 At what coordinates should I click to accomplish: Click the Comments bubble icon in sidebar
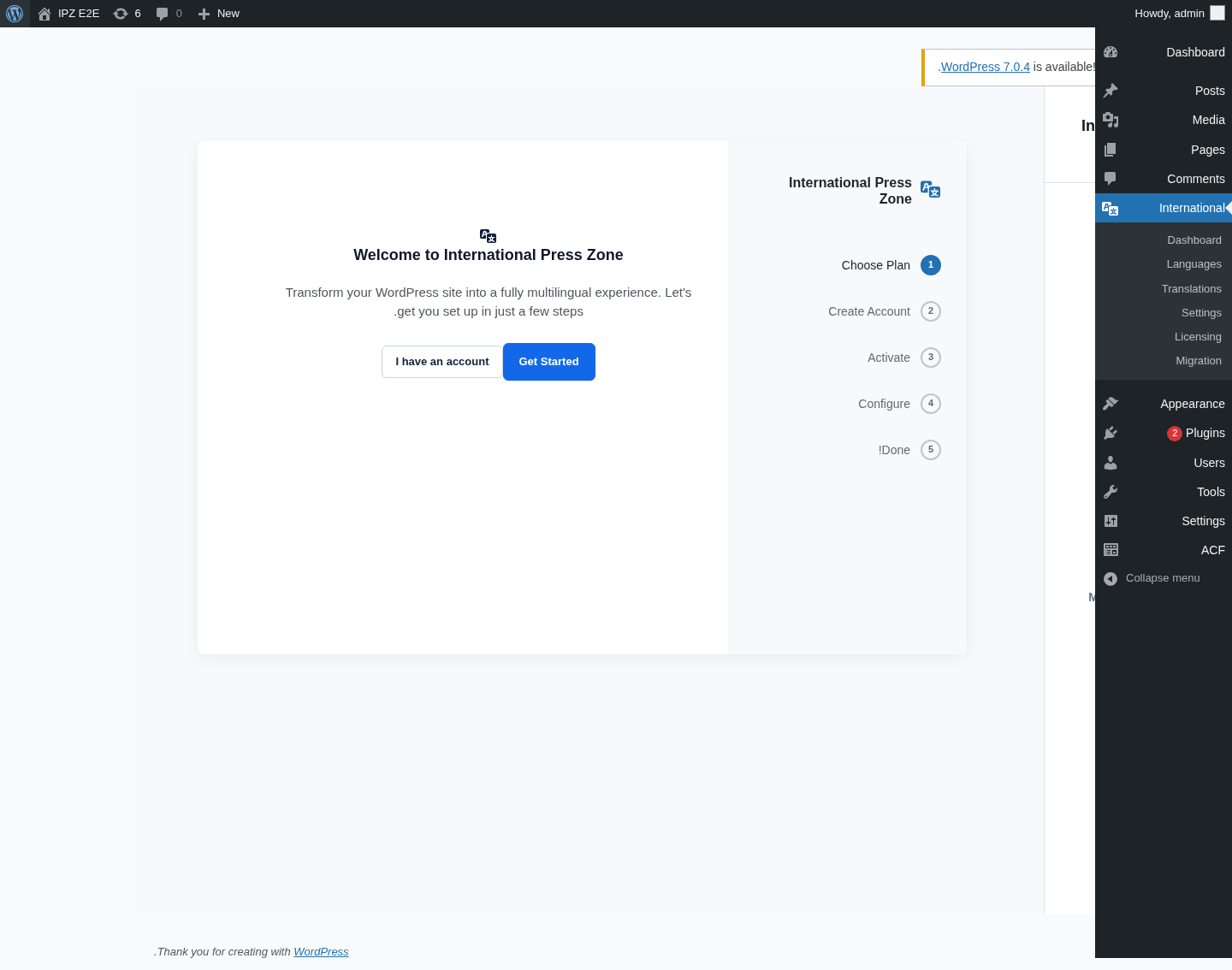(x=1111, y=179)
